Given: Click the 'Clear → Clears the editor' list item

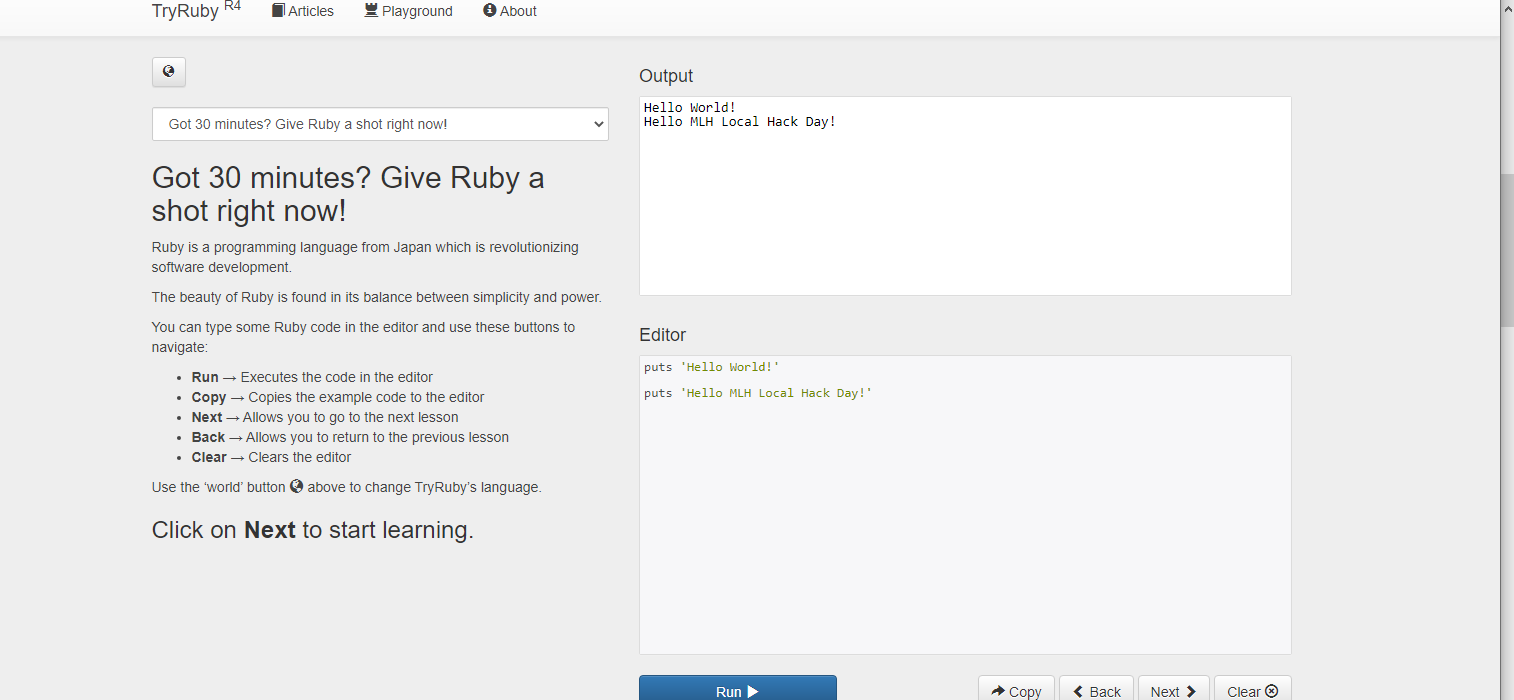Looking at the screenshot, I should (272, 457).
